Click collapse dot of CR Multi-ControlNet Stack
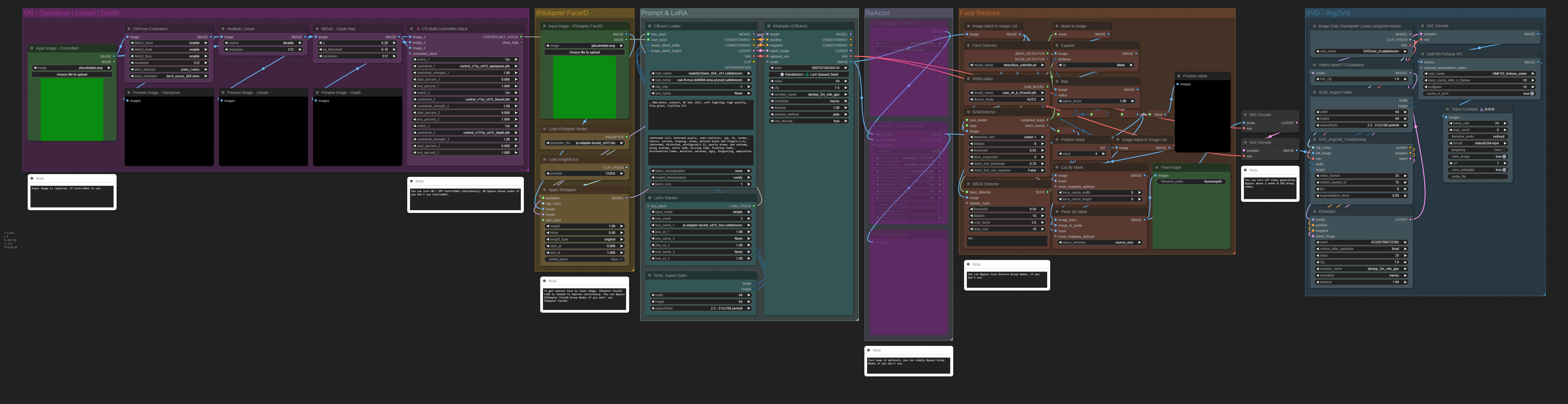The height and width of the screenshot is (404, 1568). pos(411,29)
